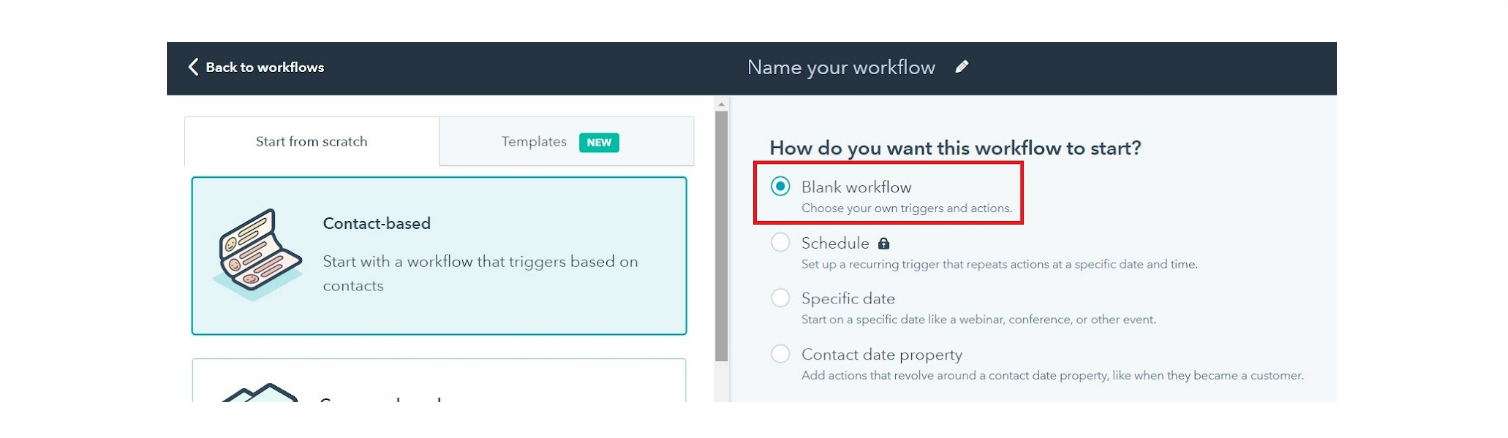The width and height of the screenshot is (1508, 438).
Task: Select the second workflow type card below Contact-based
Action: click(439, 381)
